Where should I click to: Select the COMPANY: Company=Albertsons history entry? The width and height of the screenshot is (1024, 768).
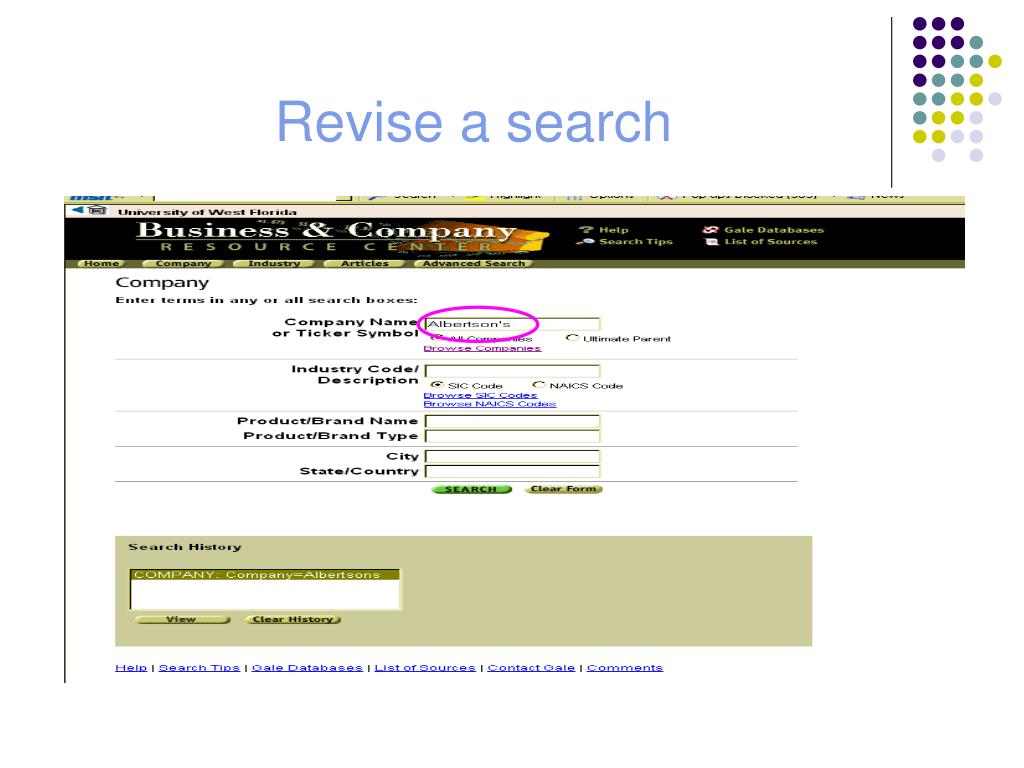pyautogui.click(x=265, y=575)
